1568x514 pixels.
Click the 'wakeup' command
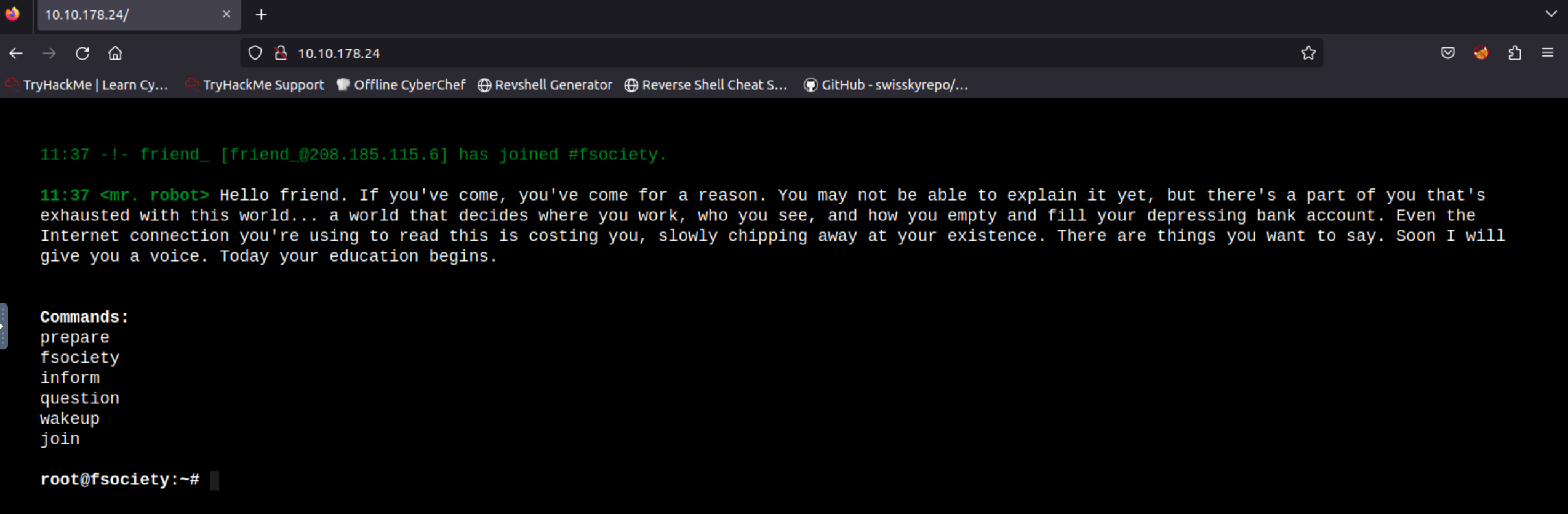(70, 419)
